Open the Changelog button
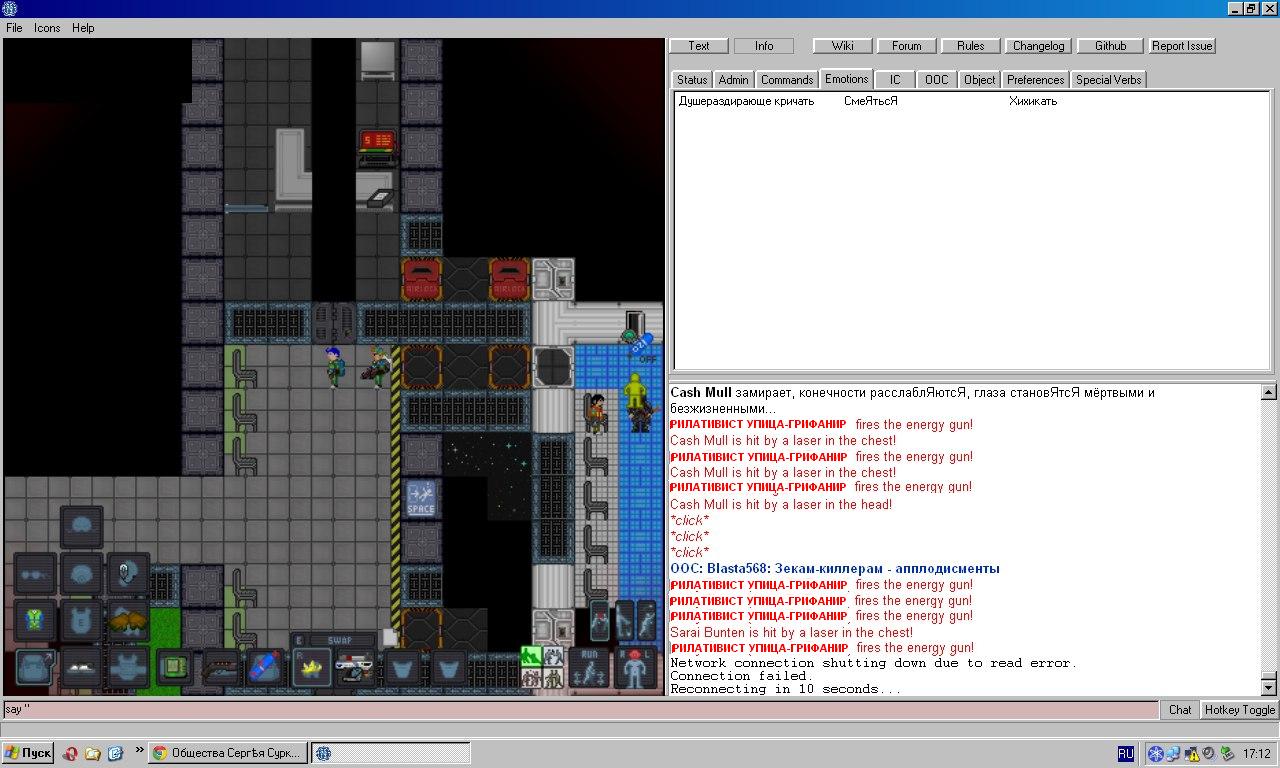Viewport: 1280px width, 768px height. (1039, 46)
